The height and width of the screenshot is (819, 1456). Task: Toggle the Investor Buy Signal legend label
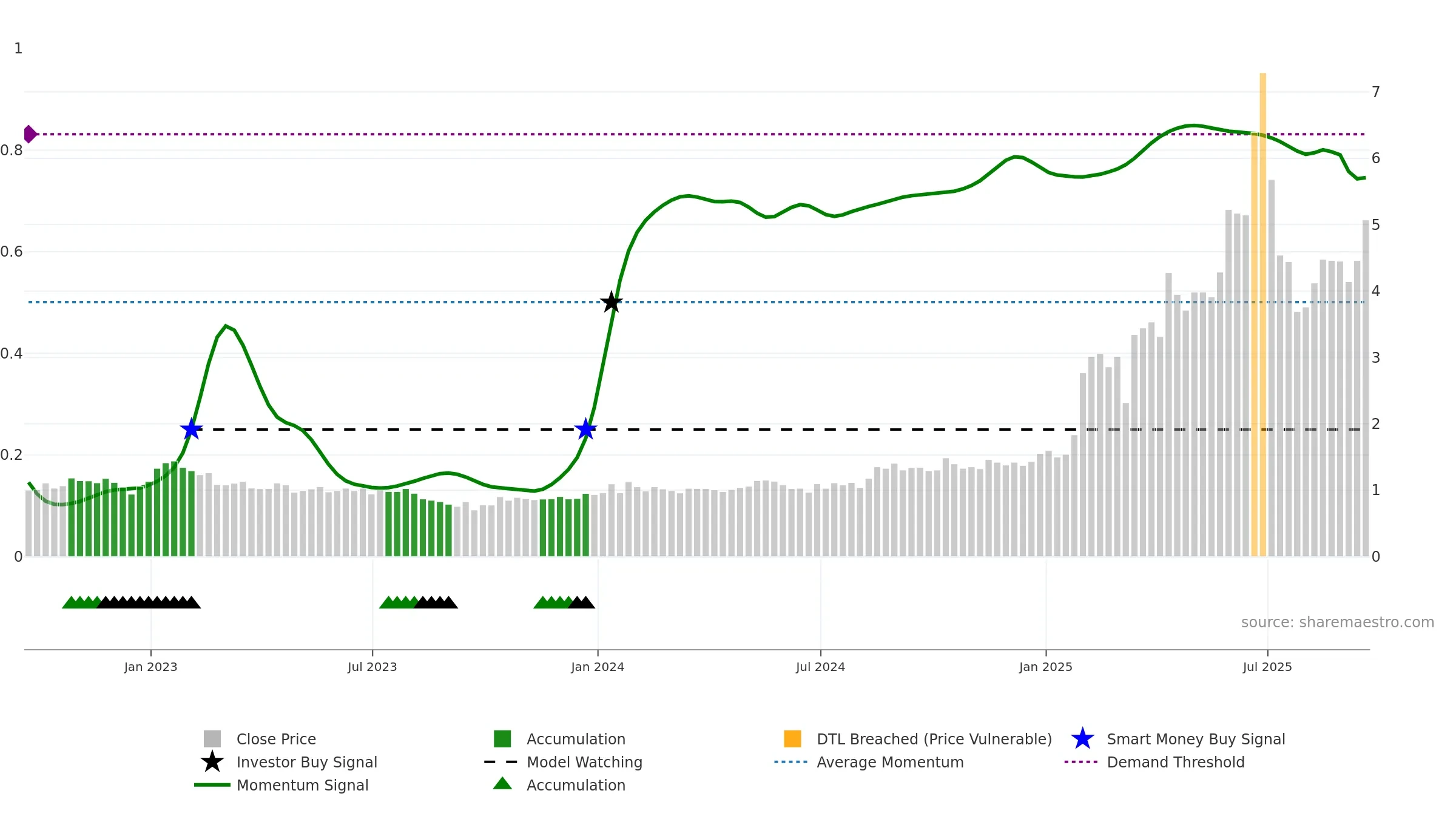point(307,762)
